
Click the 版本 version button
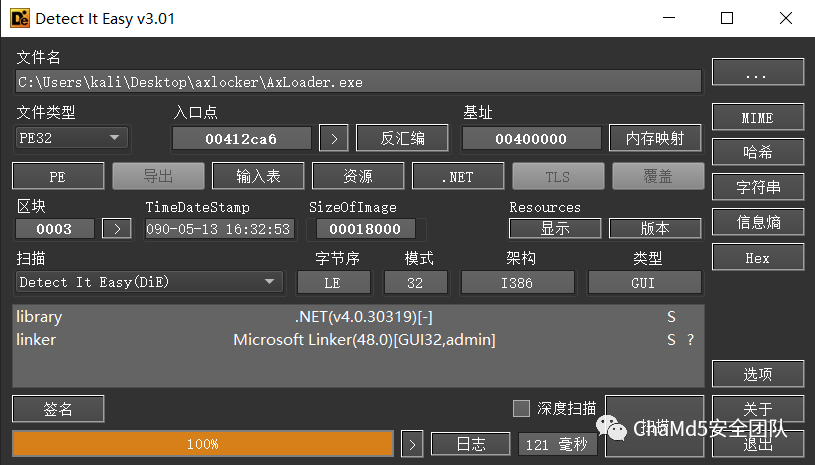point(655,229)
